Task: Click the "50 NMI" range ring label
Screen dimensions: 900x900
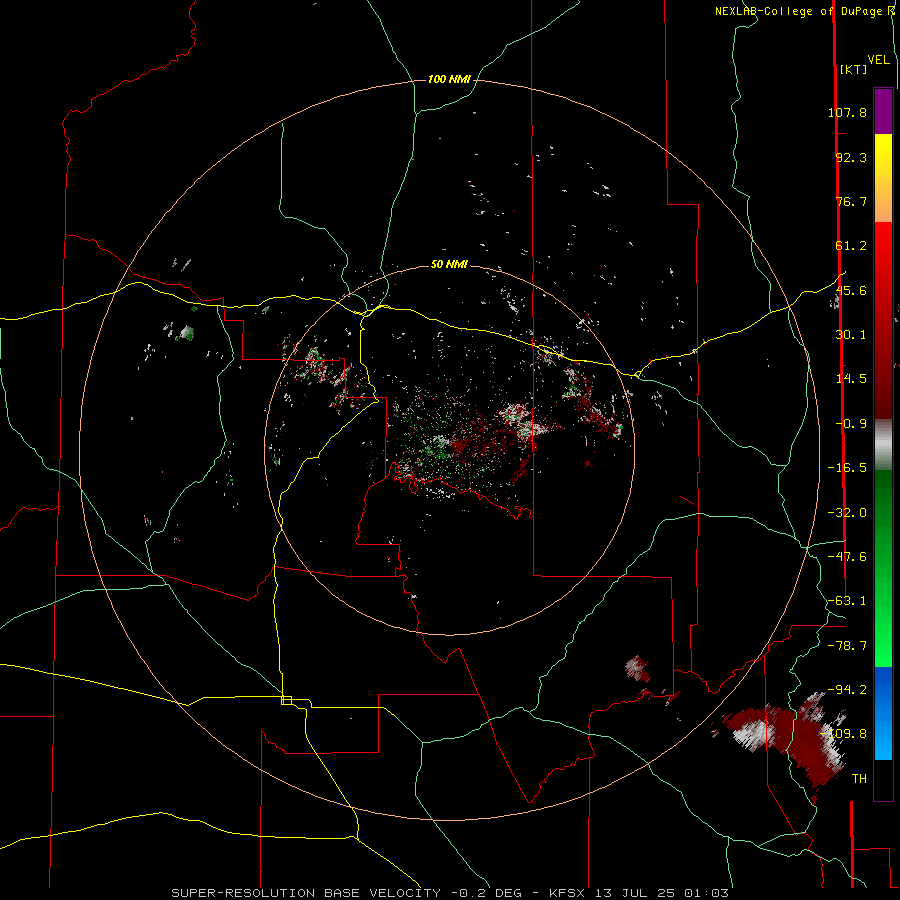Action: click(x=449, y=264)
